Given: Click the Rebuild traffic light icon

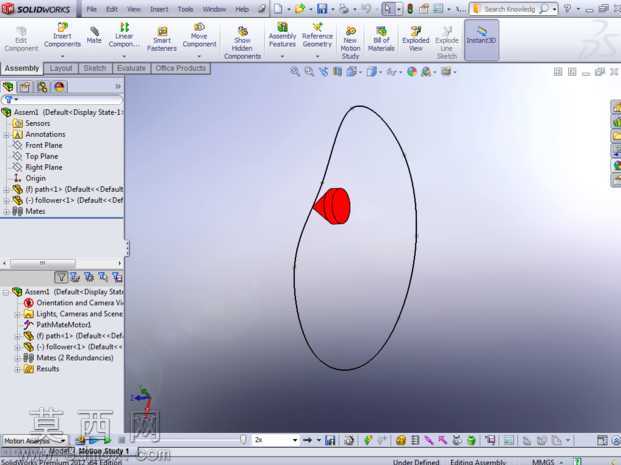Looking at the screenshot, I should (410, 9).
